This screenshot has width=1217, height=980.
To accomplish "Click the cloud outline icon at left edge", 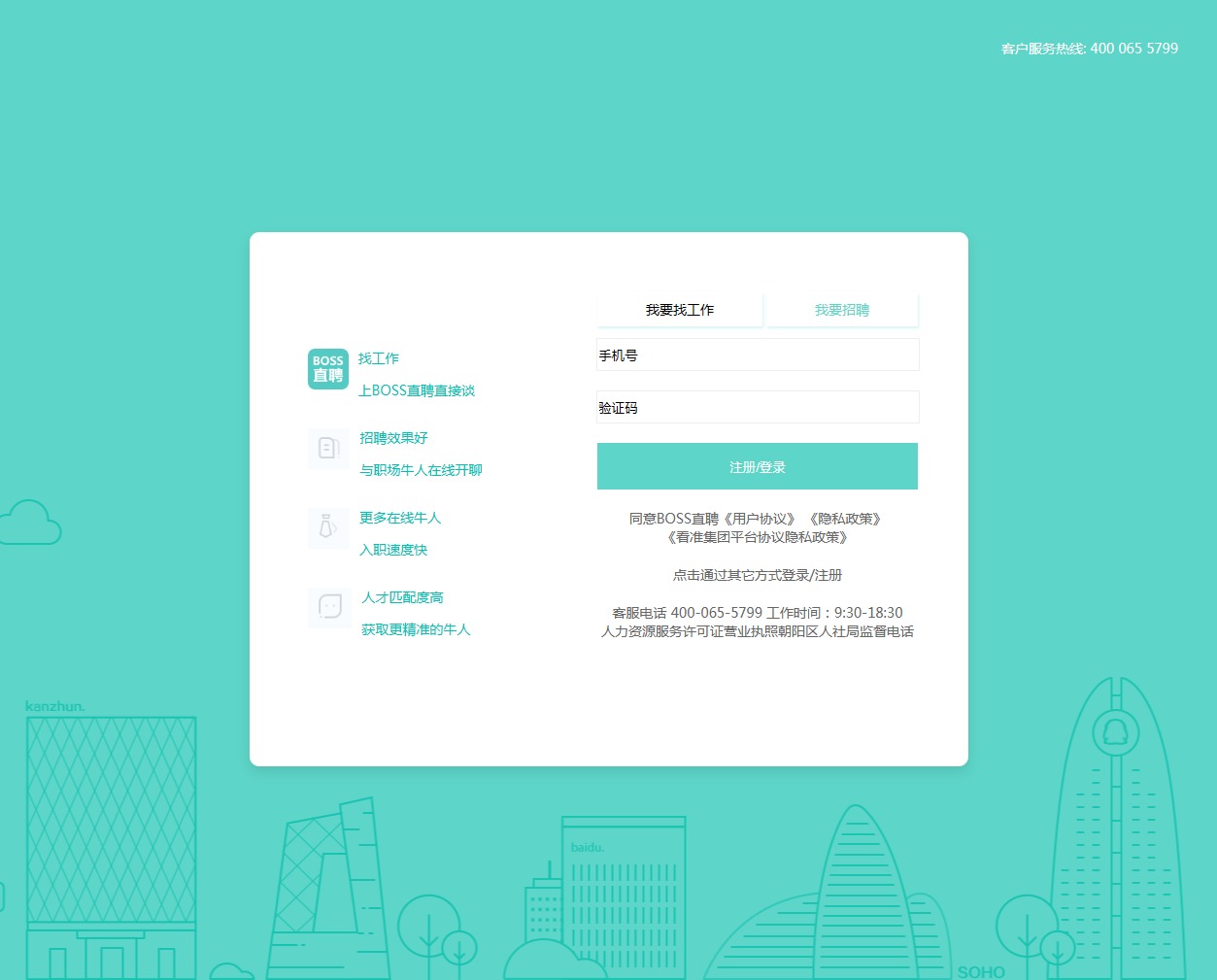I will 31,524.
